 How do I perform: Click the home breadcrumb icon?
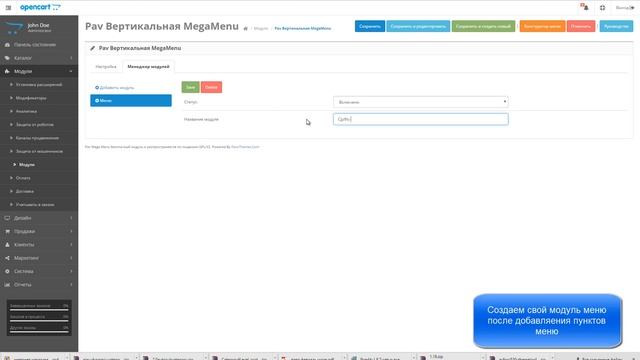pos(246,29)
